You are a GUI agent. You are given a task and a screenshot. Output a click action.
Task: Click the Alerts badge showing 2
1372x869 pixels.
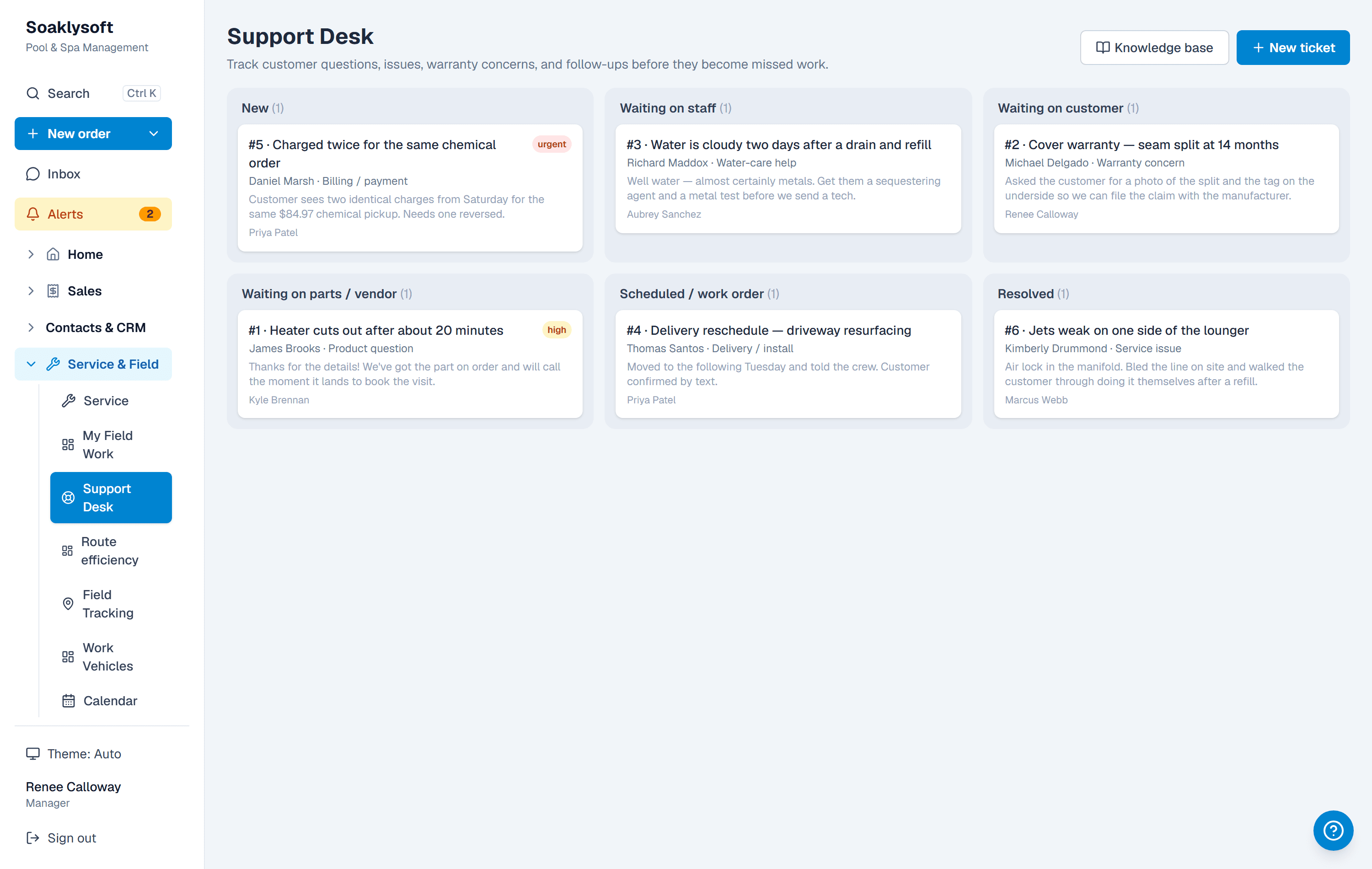point(150,214)
